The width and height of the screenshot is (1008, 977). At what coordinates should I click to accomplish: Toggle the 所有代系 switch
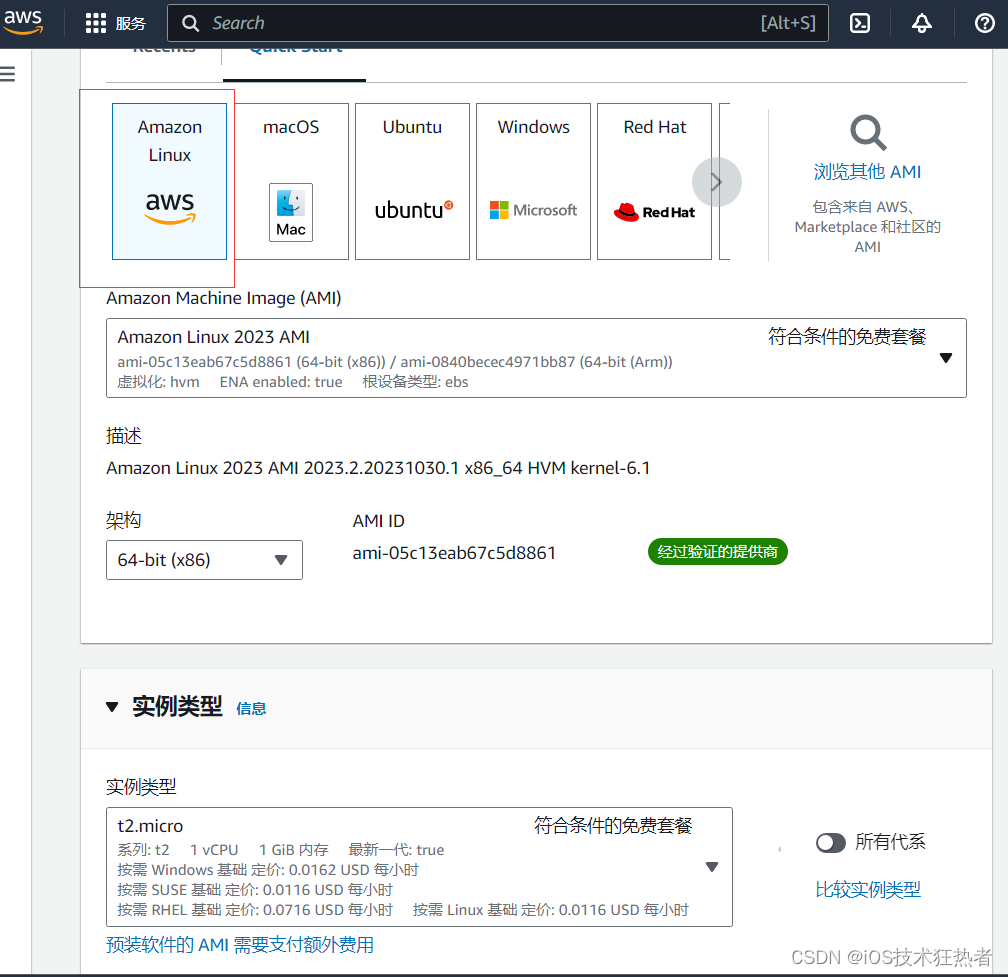click(x=831, y=843)
